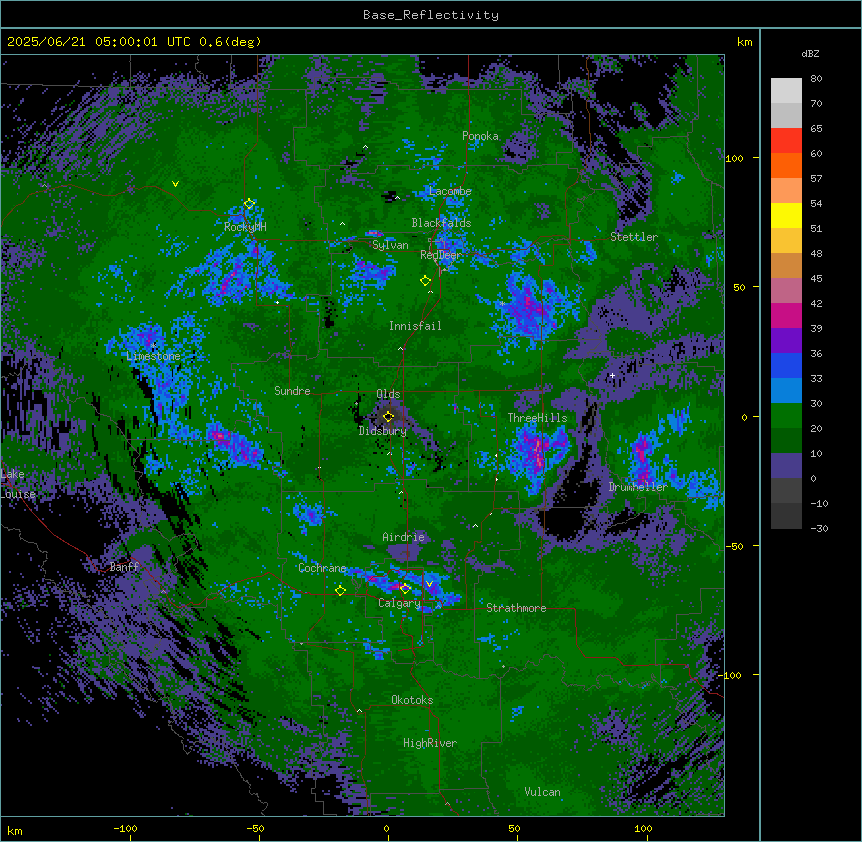Click the Didsbury map label
The height and width of the screenshot is (842, 862).
pos(383,431)
